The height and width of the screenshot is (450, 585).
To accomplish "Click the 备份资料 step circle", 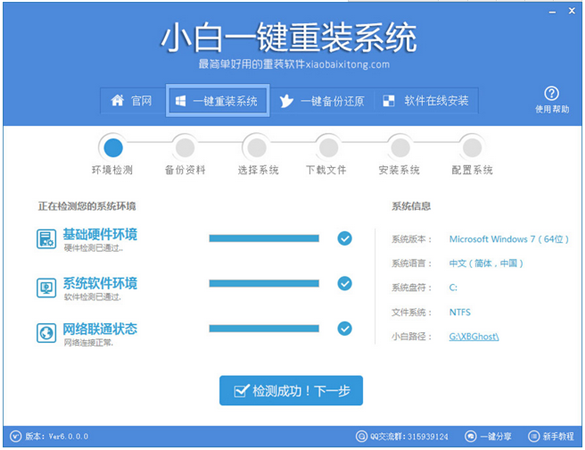I will pyautogui.click(x=185, y=148).
